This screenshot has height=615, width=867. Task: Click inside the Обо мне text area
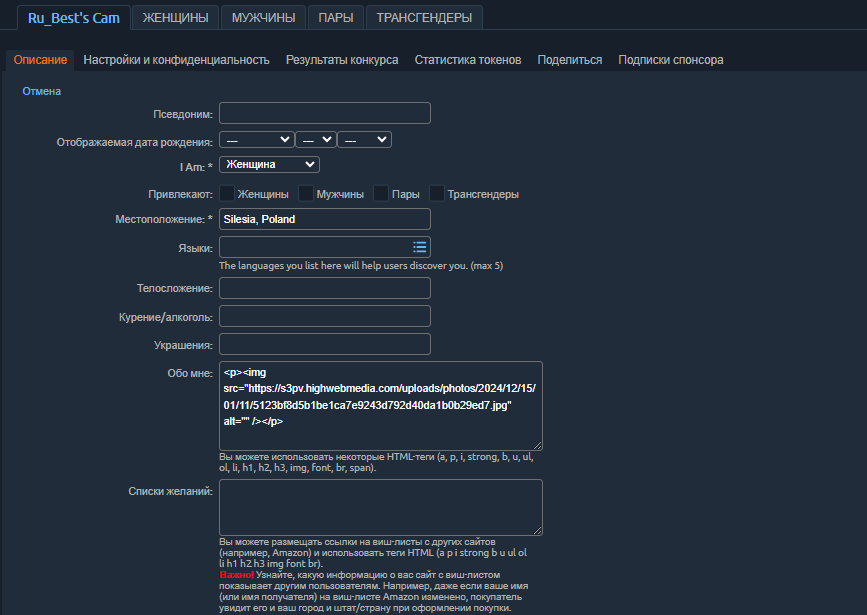(380, 403)
